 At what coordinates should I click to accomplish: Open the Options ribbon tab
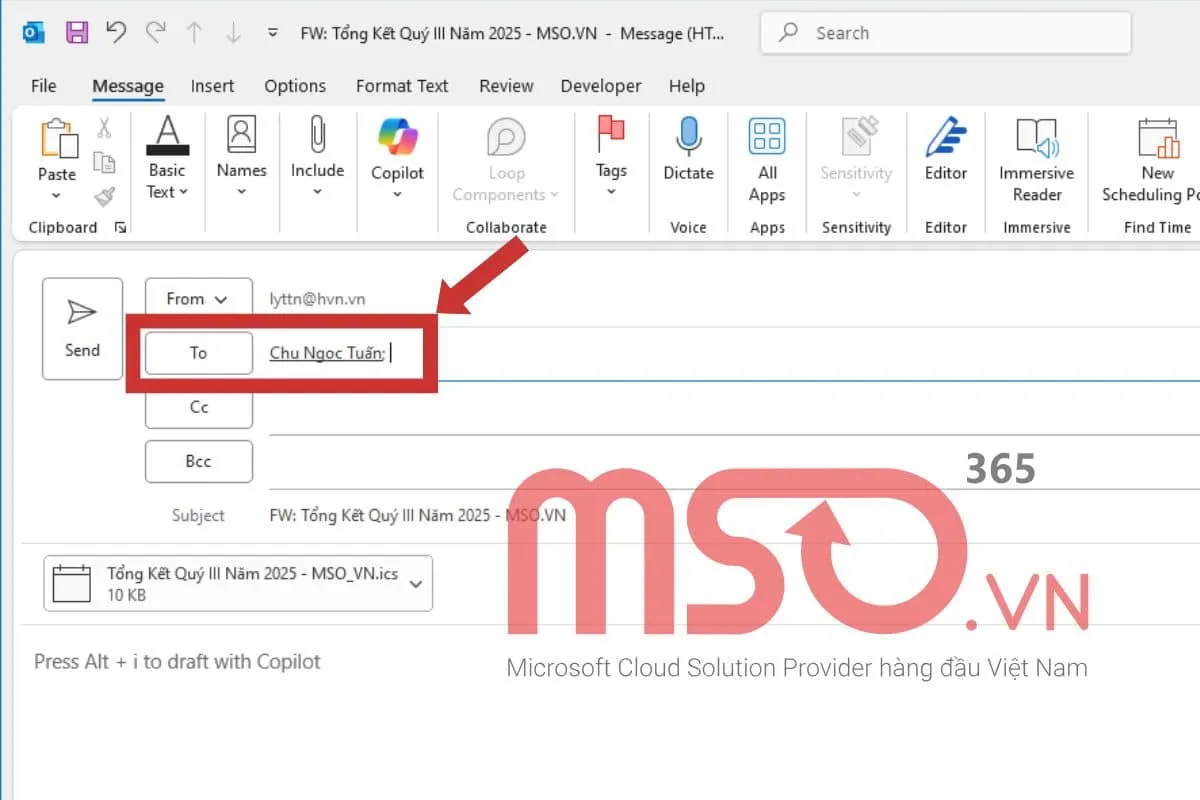click(x=295, y=86)
